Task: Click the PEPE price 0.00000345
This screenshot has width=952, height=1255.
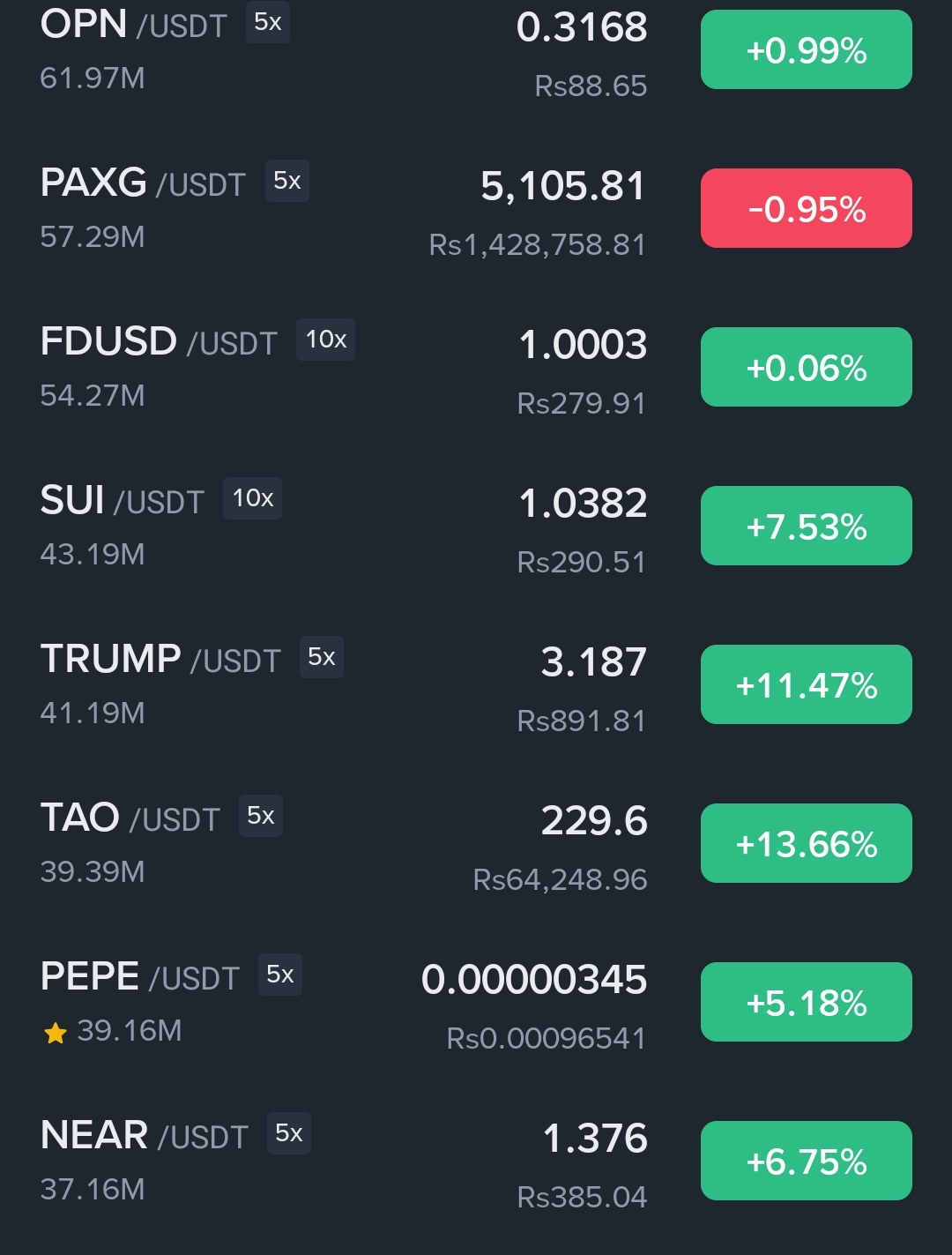Action: tap(534, 980)
